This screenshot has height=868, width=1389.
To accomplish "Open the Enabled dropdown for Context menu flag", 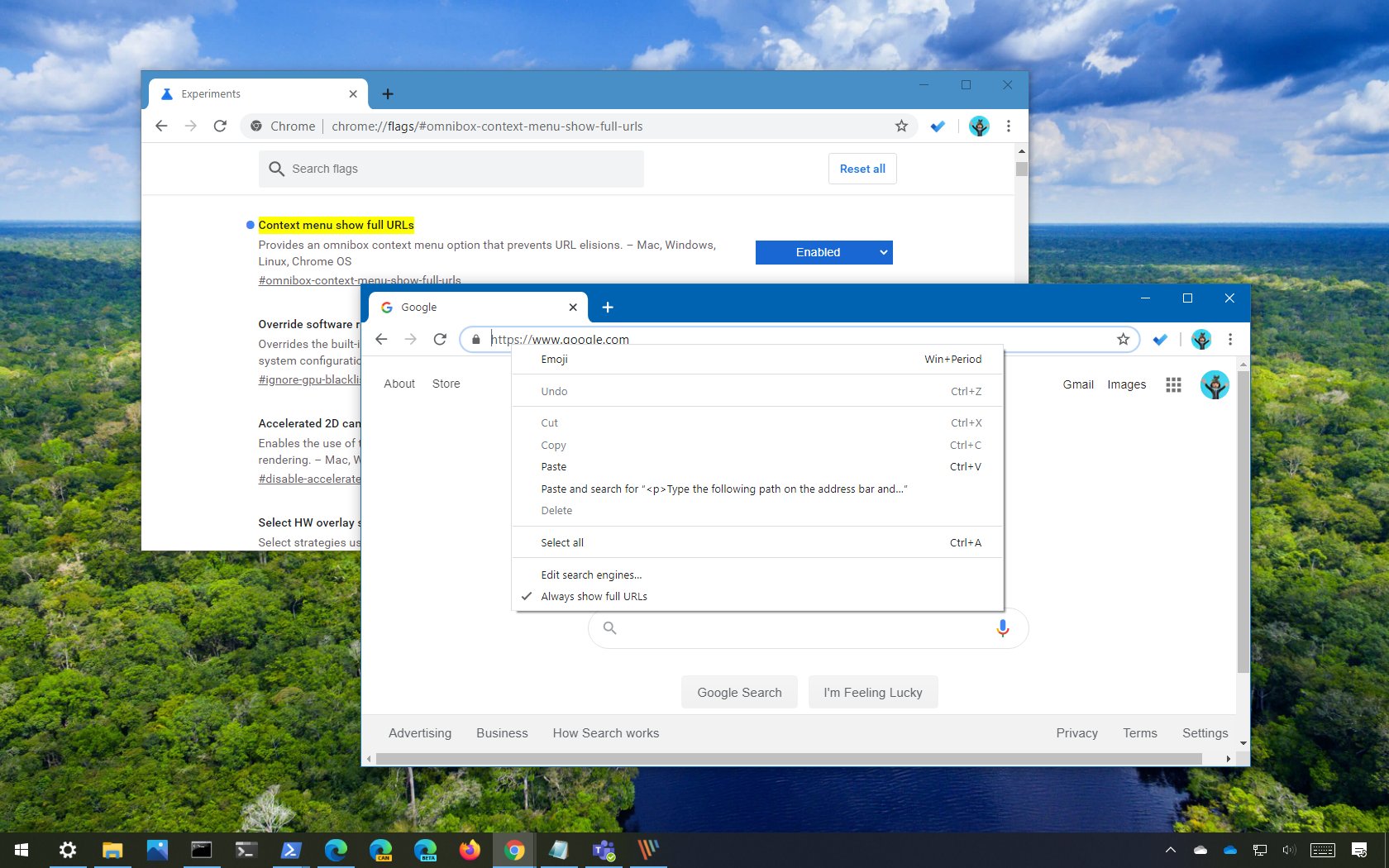I will pos(824,252).
